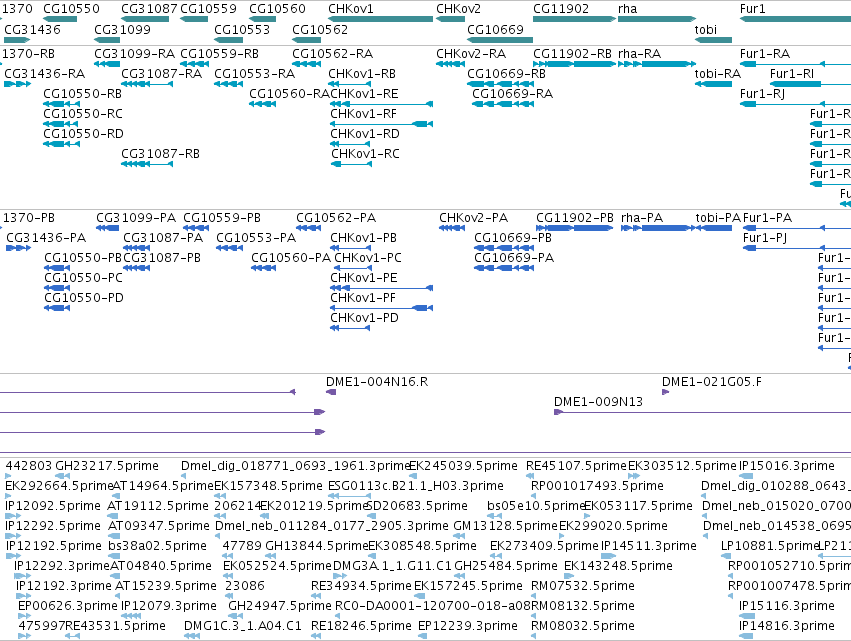Click protein CHKov1-PD
Image resolution: width=851 pixels, height=641 pixels.
pos(364,318)
